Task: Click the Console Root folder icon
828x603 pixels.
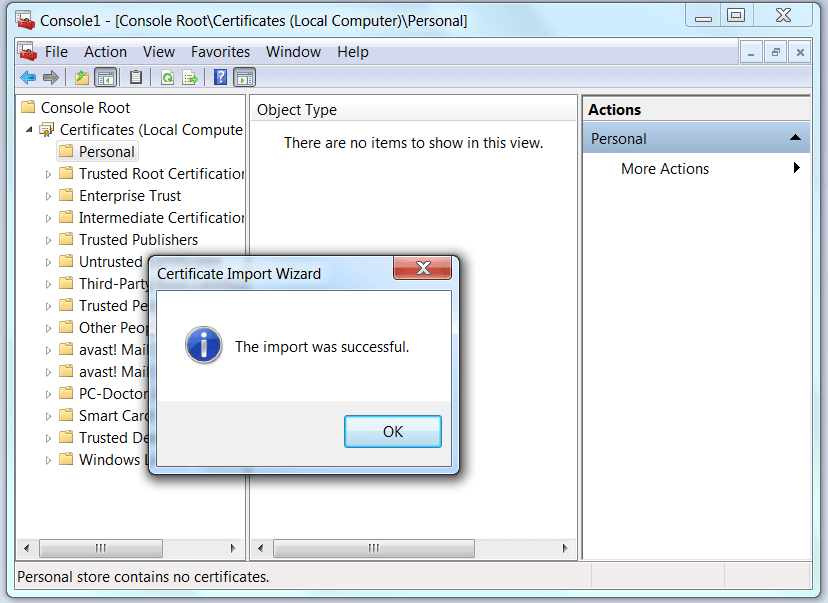Action: 27,107
